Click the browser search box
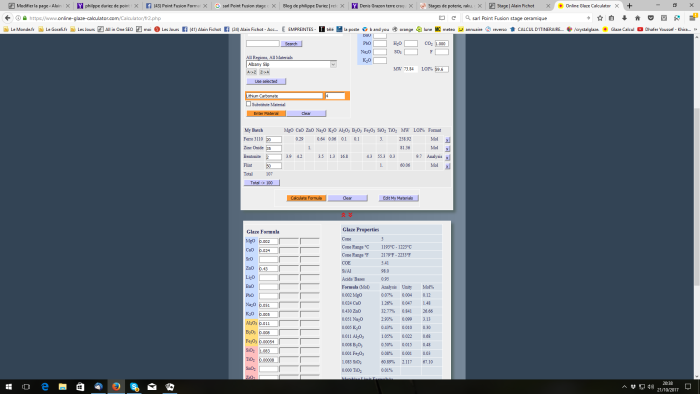This screenshot has height=394, width=700. (528, 18)
